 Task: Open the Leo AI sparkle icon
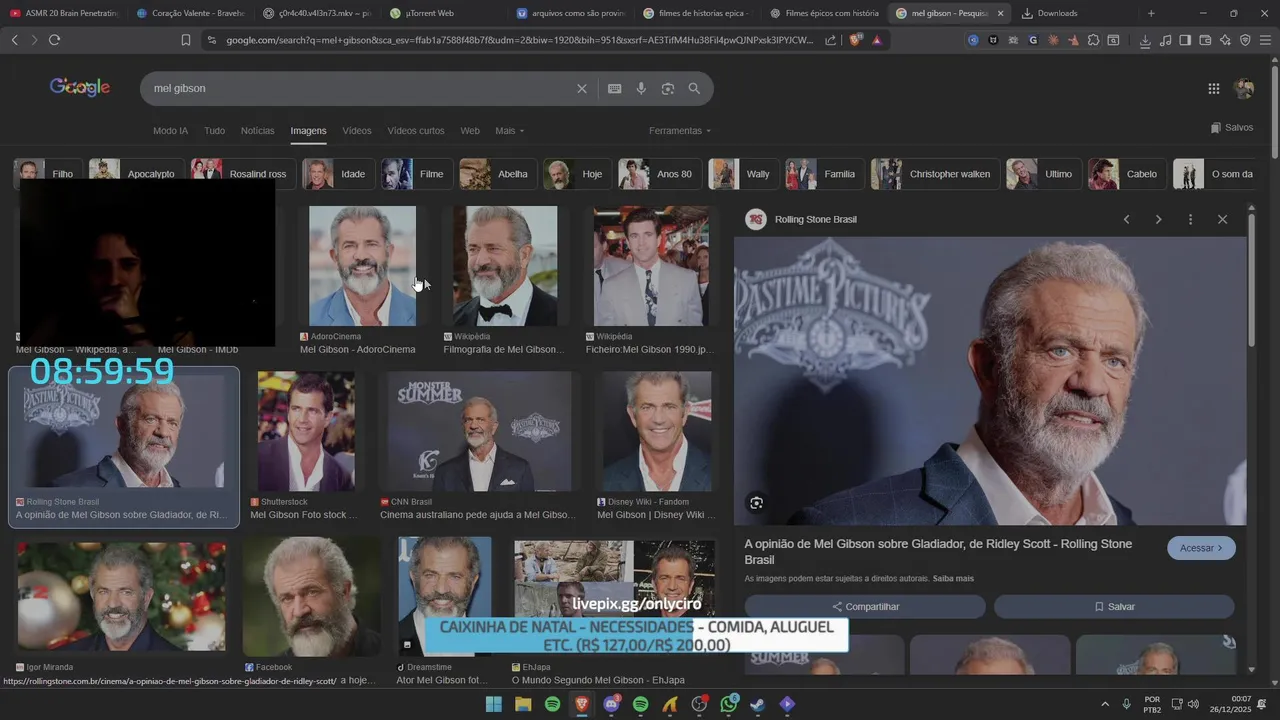click(1225, 40)
